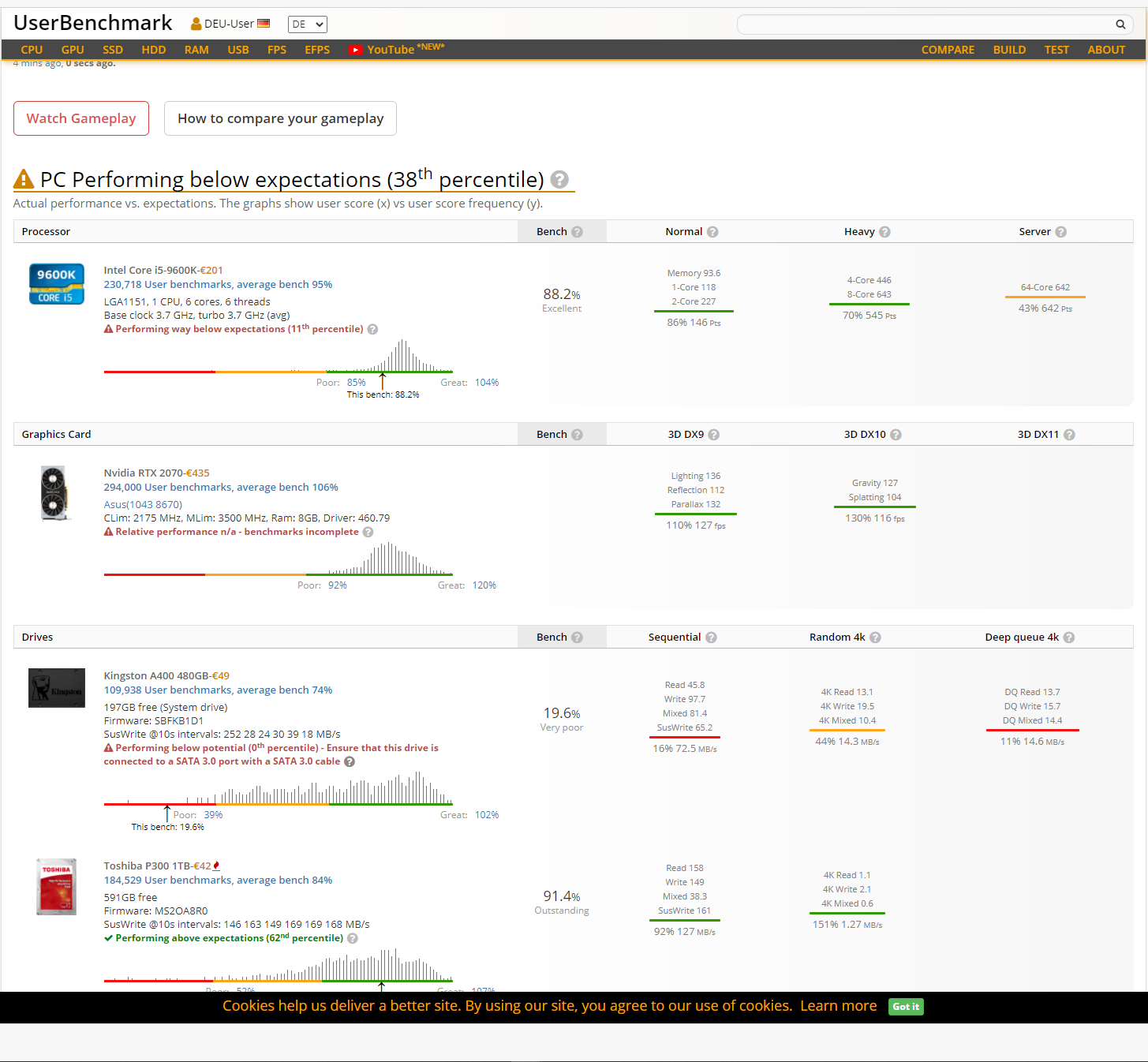The height and width of the screenshot is (1062, 1148).
Task: Click the Watch Gameplay button
Action: click(x=81, y=118)
